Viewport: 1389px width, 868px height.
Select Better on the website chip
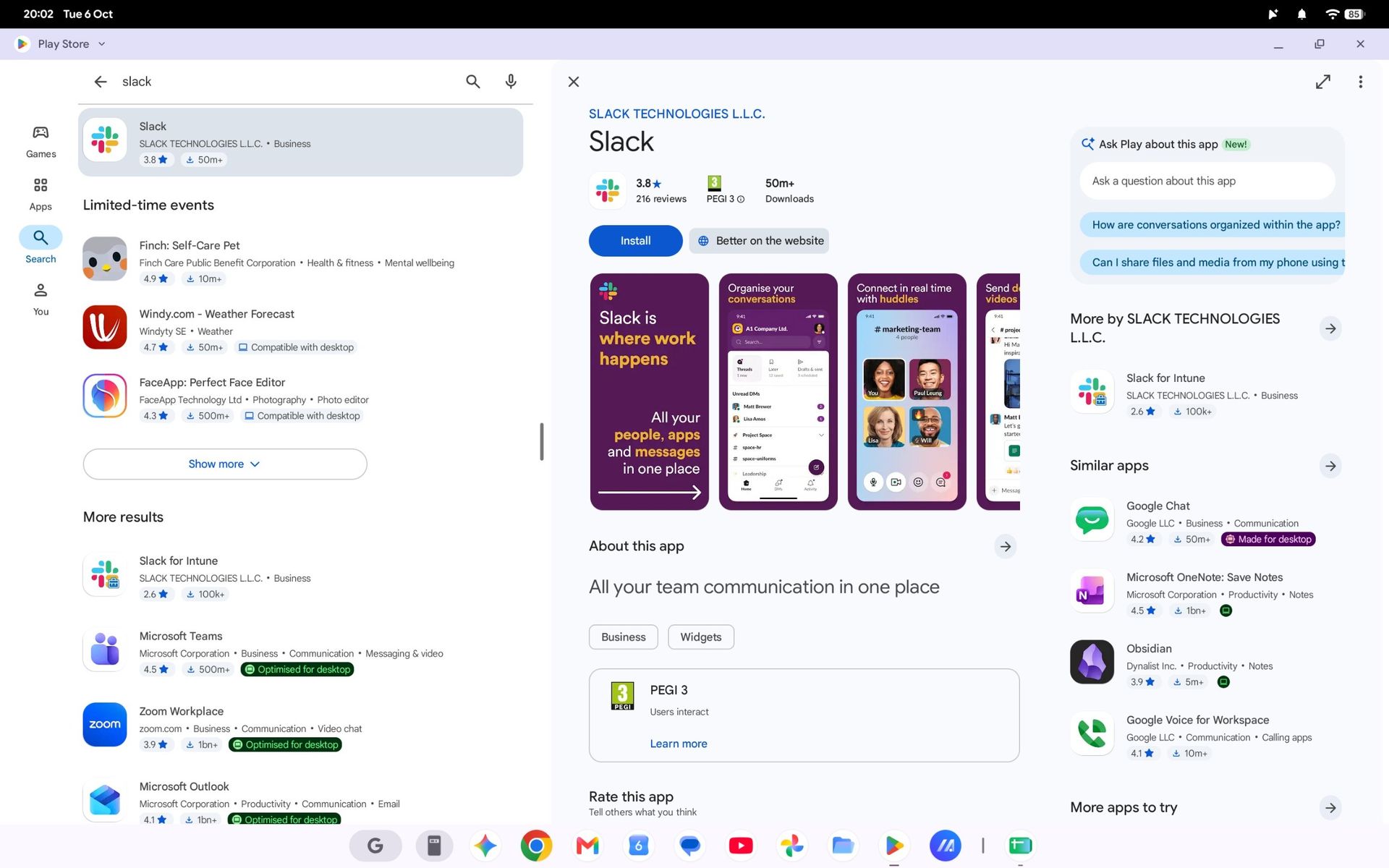pos(759,241)
